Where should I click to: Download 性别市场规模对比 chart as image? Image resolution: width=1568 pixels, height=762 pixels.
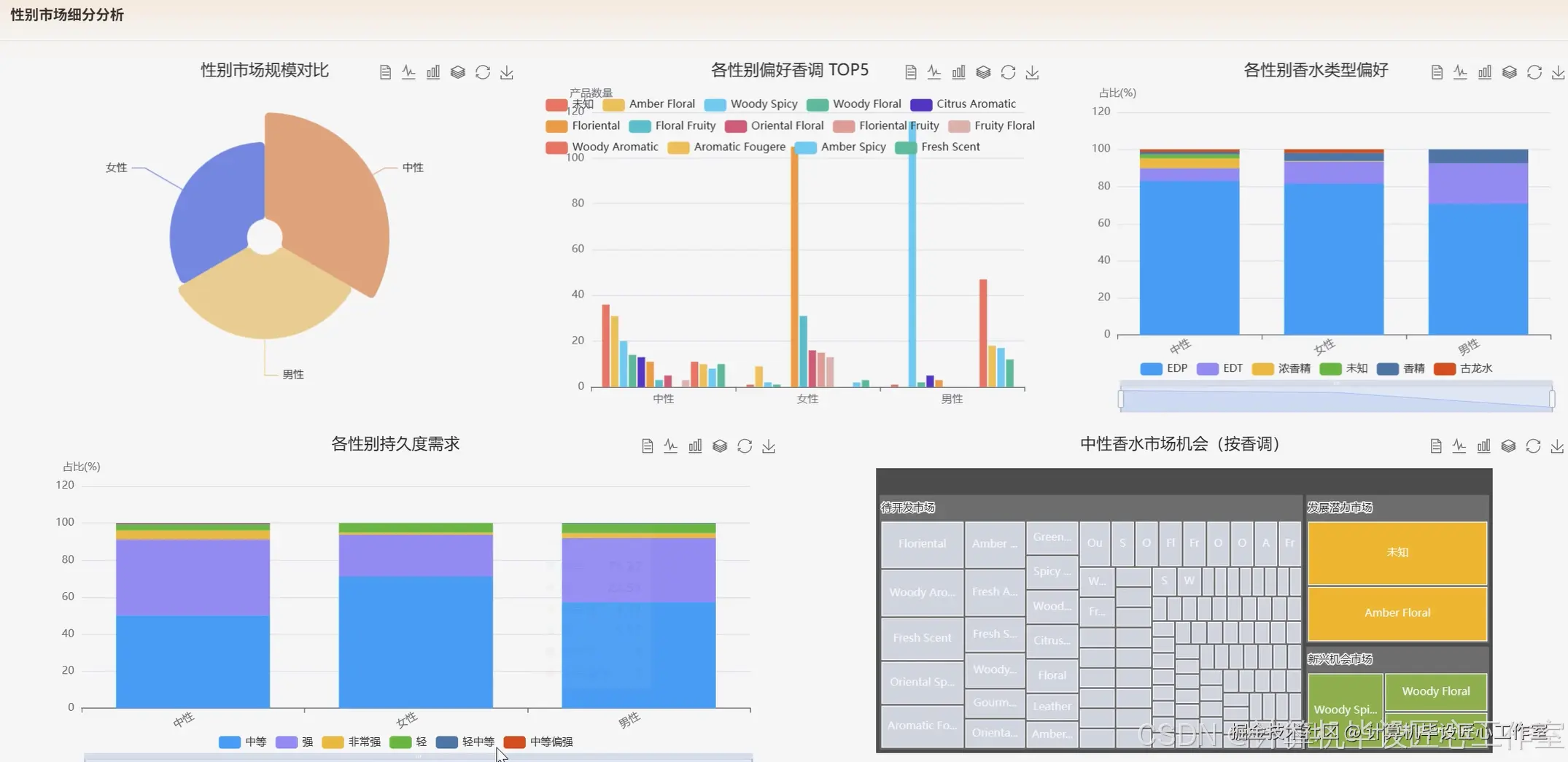tap(507, 72)
